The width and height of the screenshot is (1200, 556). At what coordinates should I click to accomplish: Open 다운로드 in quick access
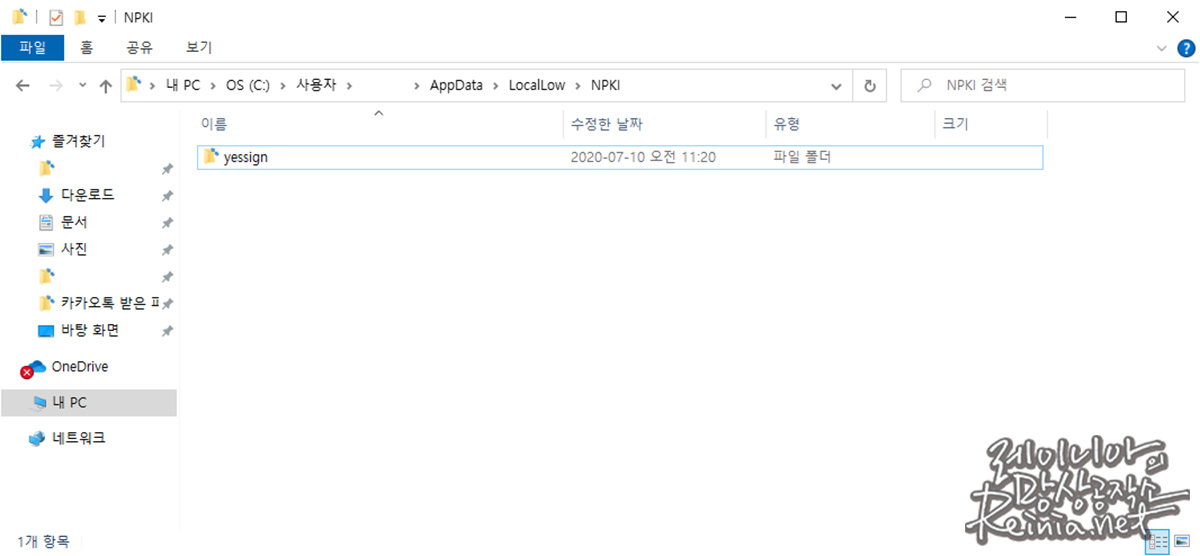(87, 195)
